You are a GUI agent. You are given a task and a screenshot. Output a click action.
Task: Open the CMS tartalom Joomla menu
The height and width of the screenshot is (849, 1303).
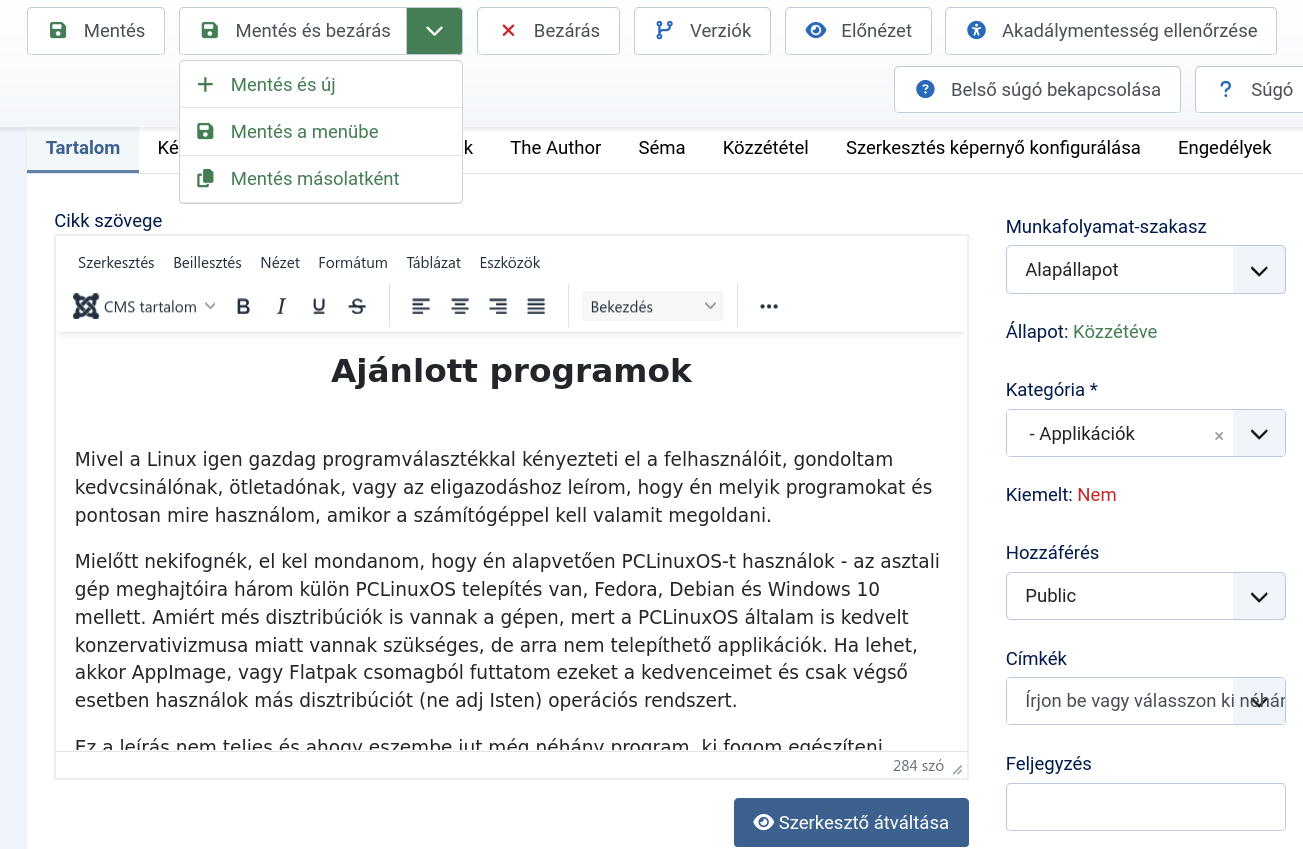pyautogui.click(x=145, y=307)
